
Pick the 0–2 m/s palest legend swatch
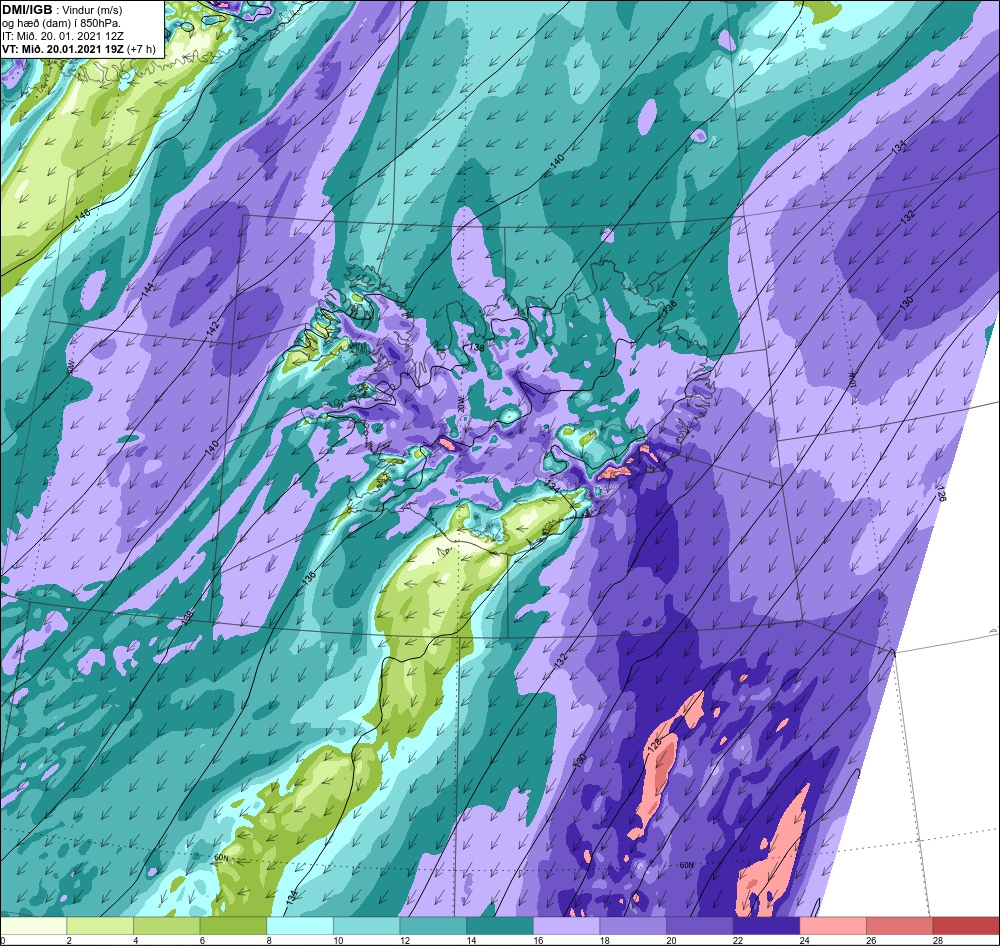coord(33,926)
